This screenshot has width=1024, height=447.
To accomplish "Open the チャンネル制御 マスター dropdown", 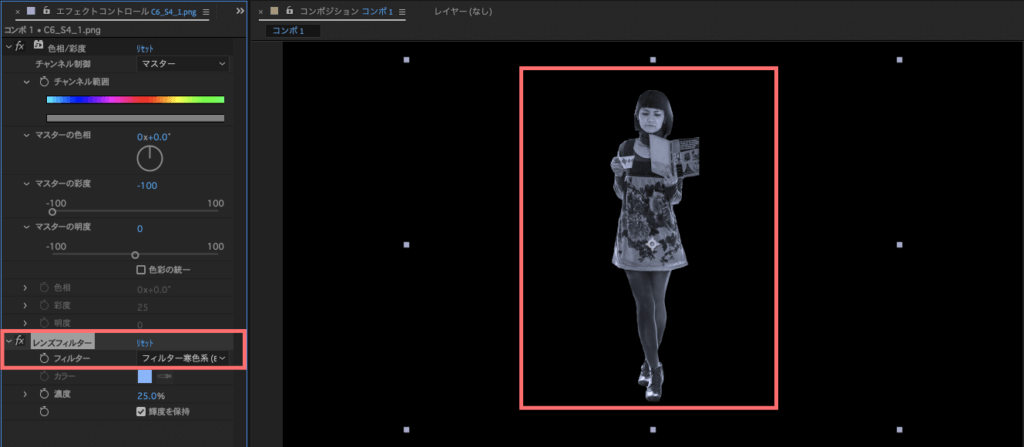I will coord(182,63).
